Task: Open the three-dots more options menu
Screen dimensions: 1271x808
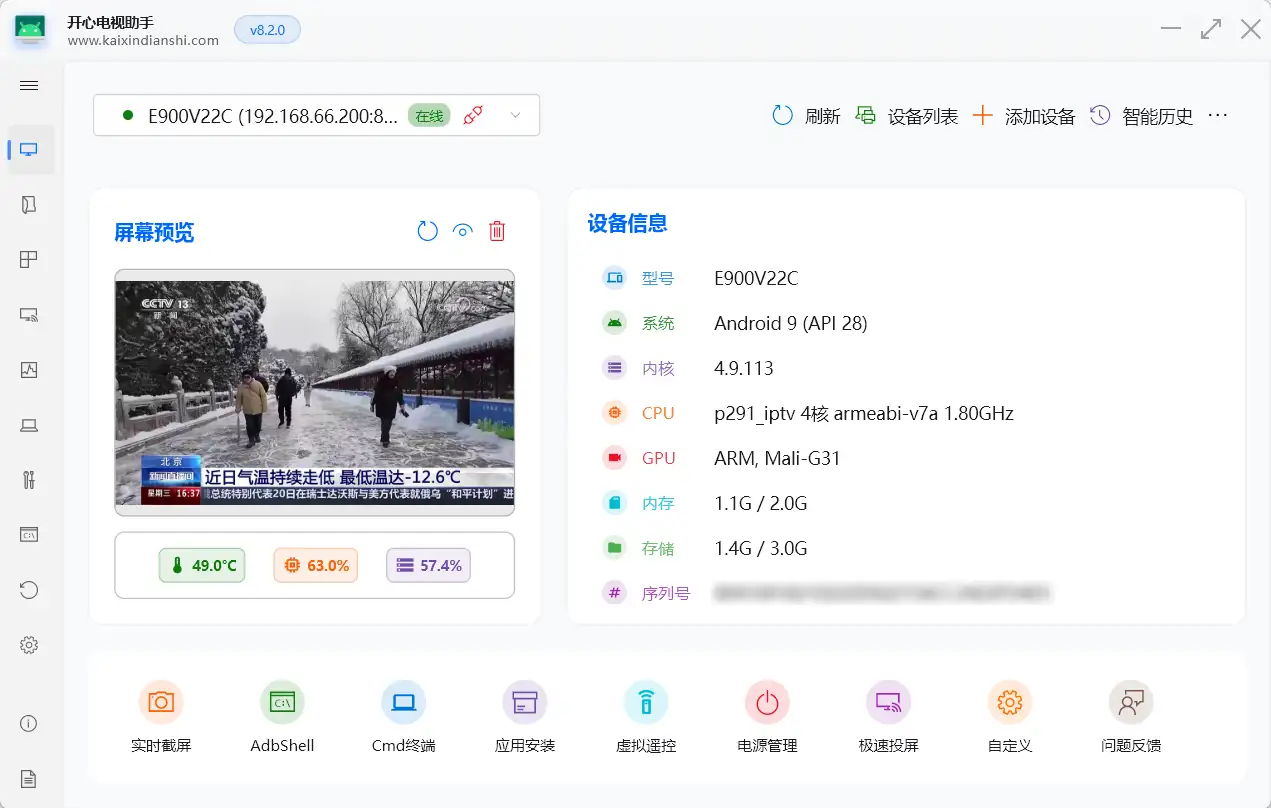Action: coord(1217,116)
